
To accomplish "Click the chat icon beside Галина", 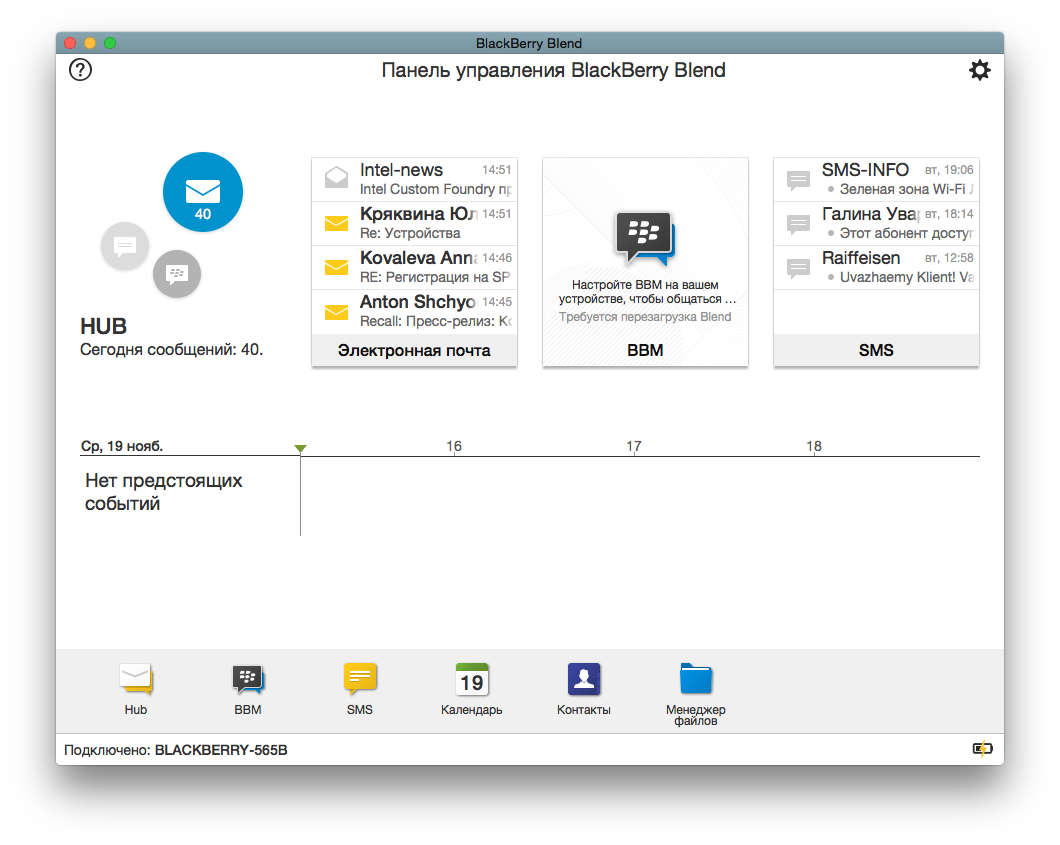I will tap(798, 224).
